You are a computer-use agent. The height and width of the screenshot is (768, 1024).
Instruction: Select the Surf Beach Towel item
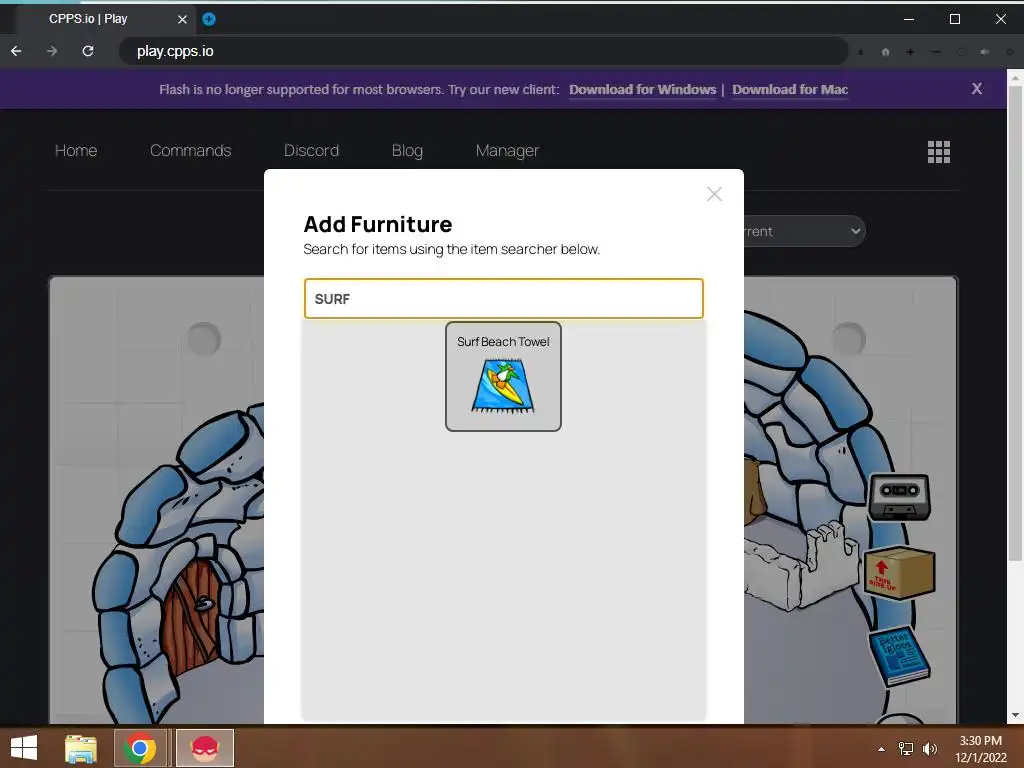click(x=503, y=376)
